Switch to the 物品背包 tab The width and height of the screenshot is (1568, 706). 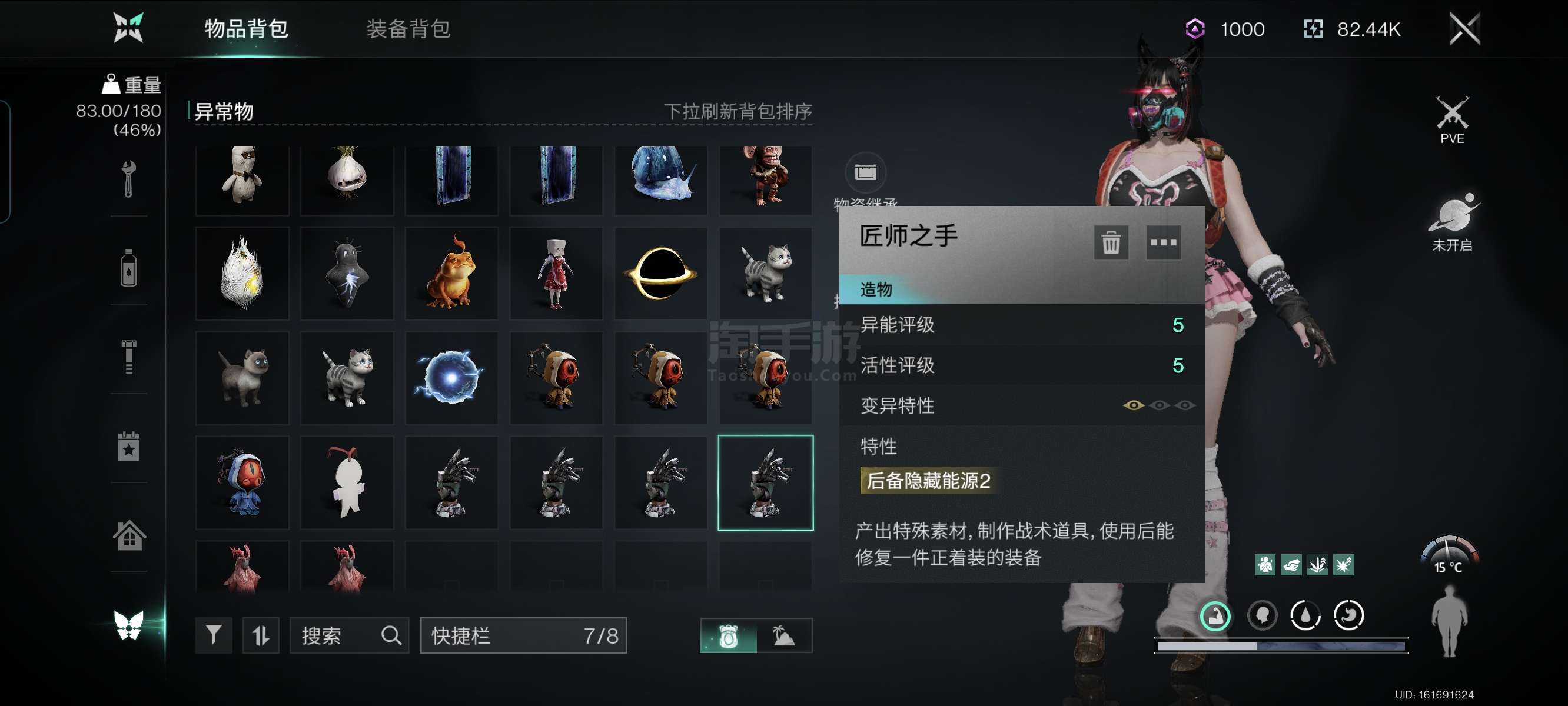pyautogui.click(x=246, y=29)
